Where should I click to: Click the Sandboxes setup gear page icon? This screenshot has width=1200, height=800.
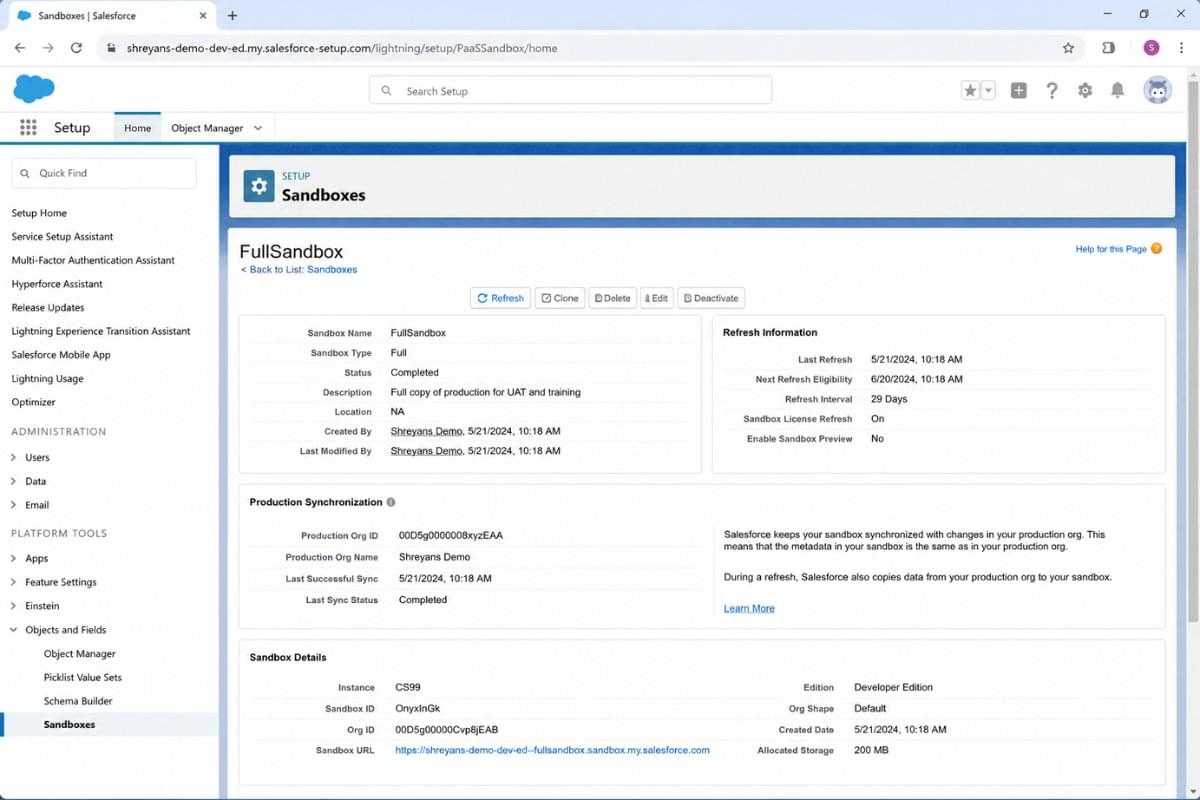coord(259,186)
